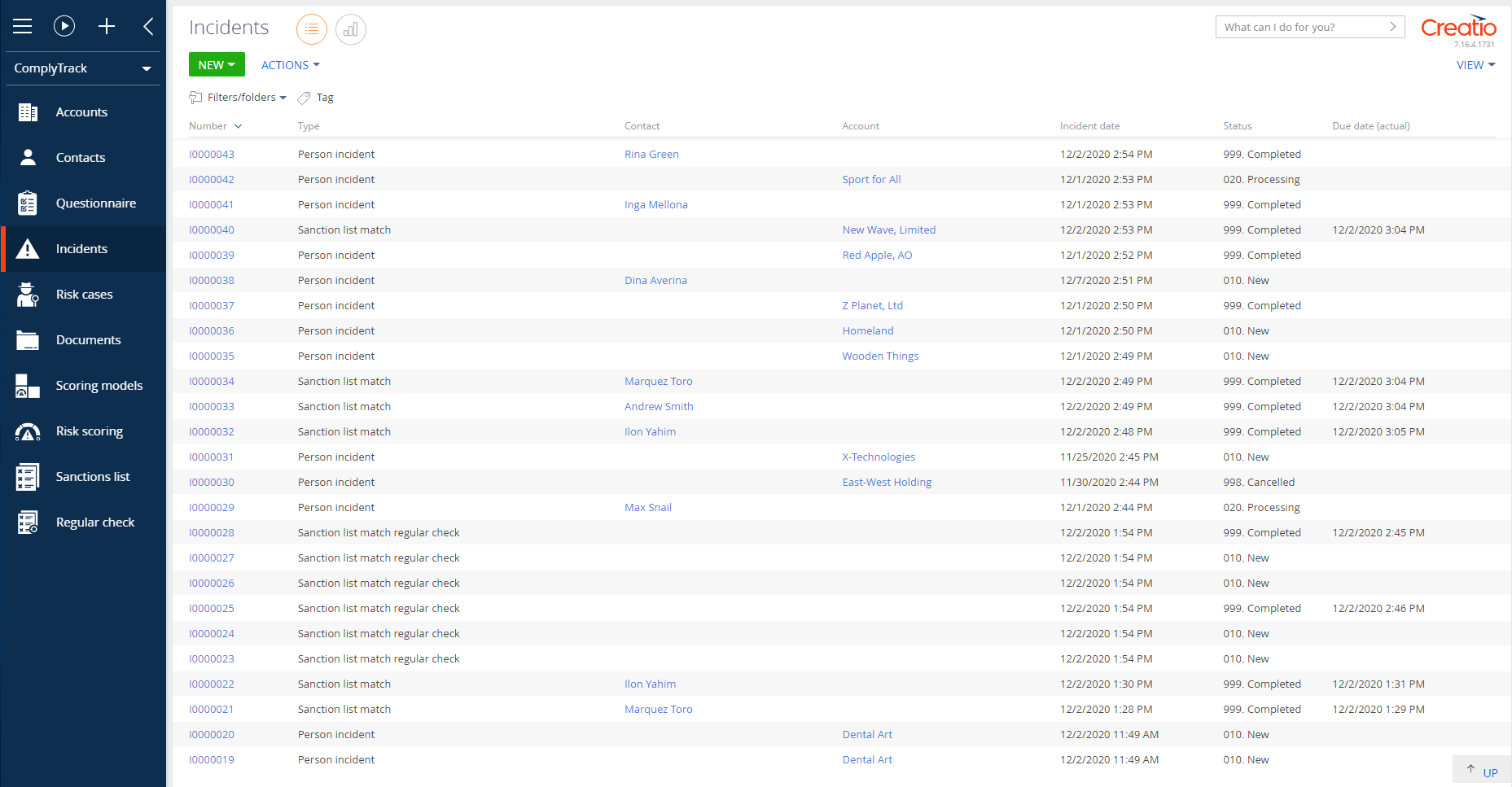Click the run process play icon
Image resolution: width=1512 pixels, height=787 pixels.
click(x=64, y=26)
